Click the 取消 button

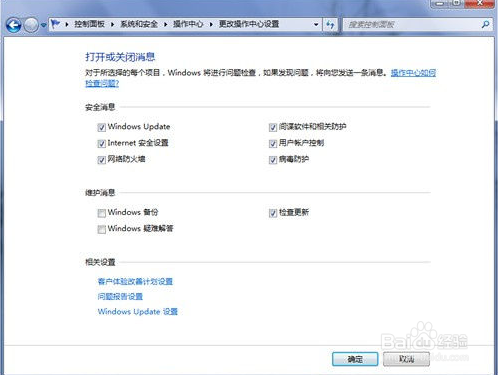point(406,359)
